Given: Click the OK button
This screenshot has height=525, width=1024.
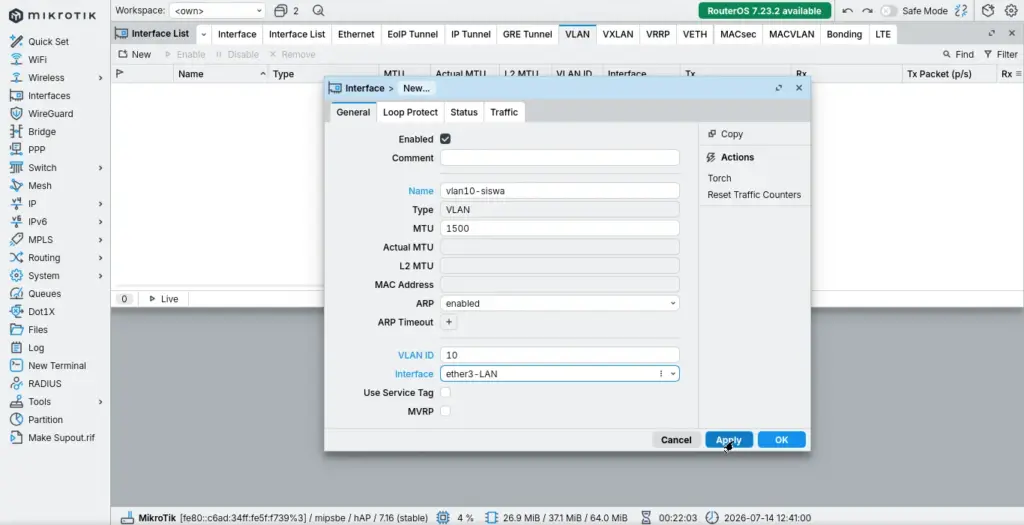Looking at the screenshot, I should [x=782, y=440].
